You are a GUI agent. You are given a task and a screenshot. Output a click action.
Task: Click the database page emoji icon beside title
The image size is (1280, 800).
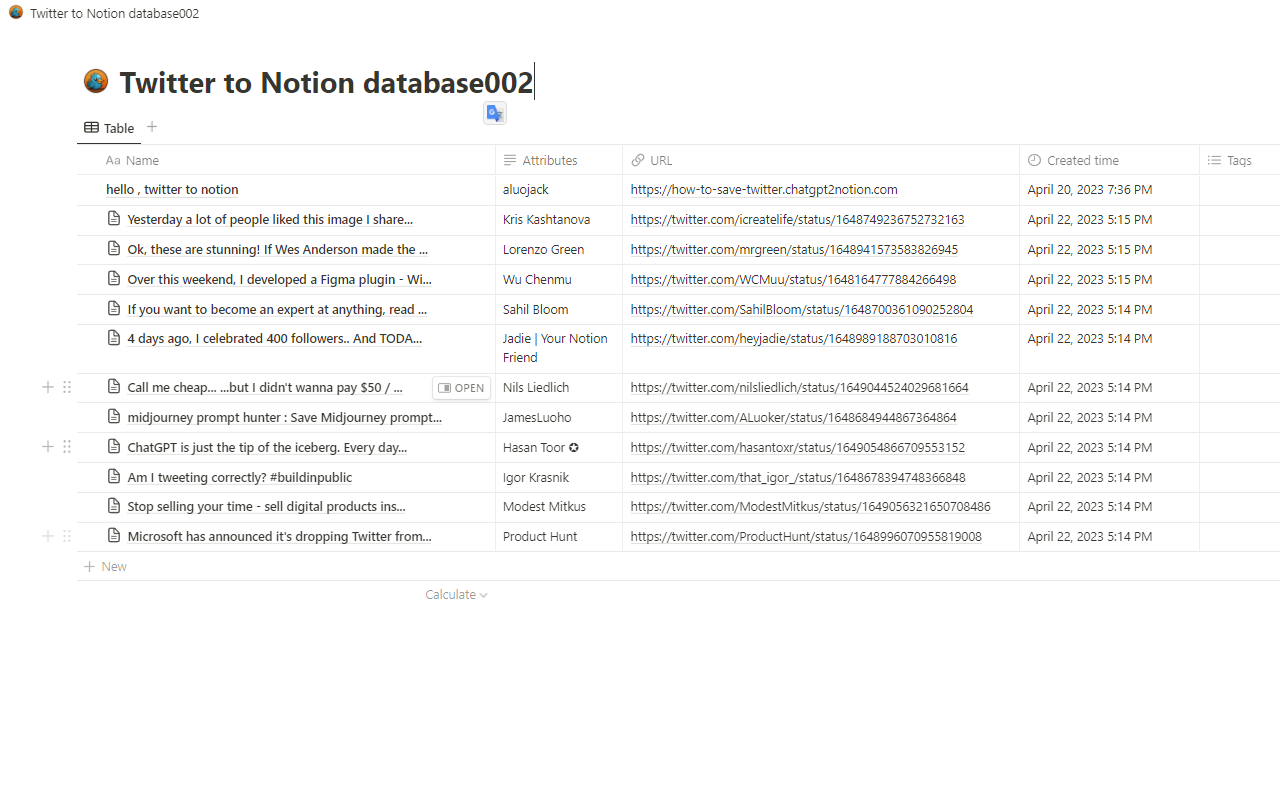point(96,82)
